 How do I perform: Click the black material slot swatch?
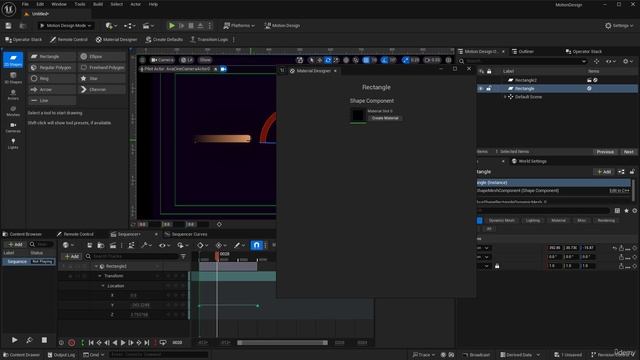pos(358,115)
